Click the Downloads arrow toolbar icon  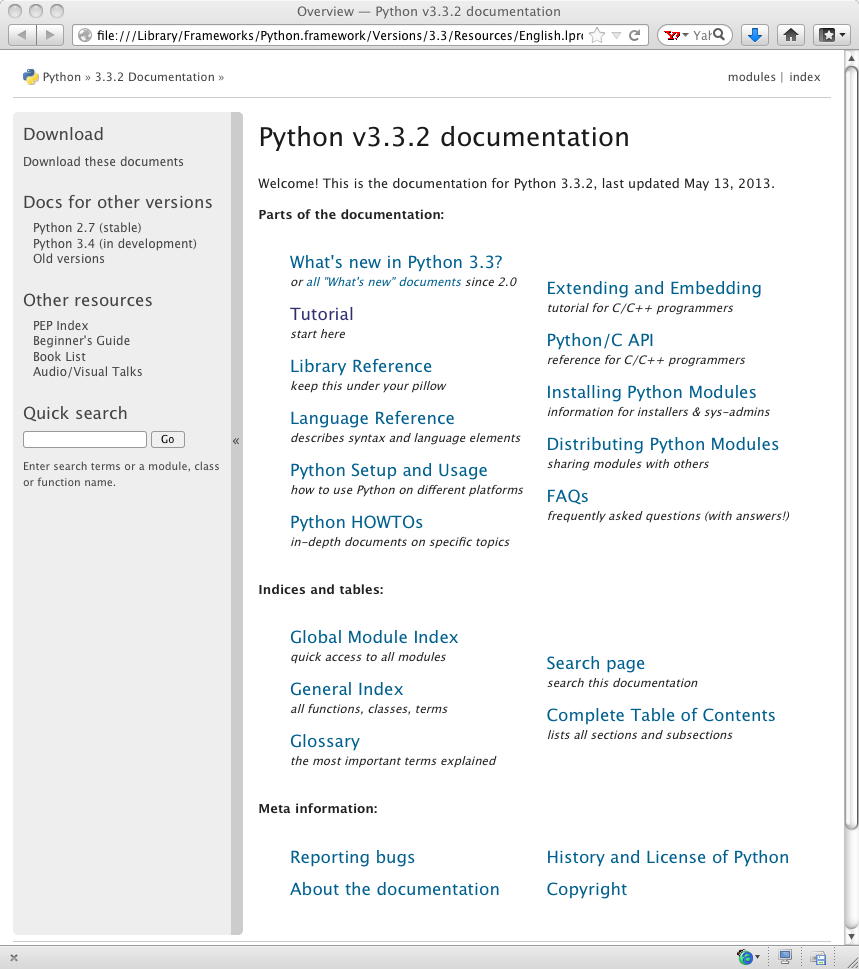[755, 35]
